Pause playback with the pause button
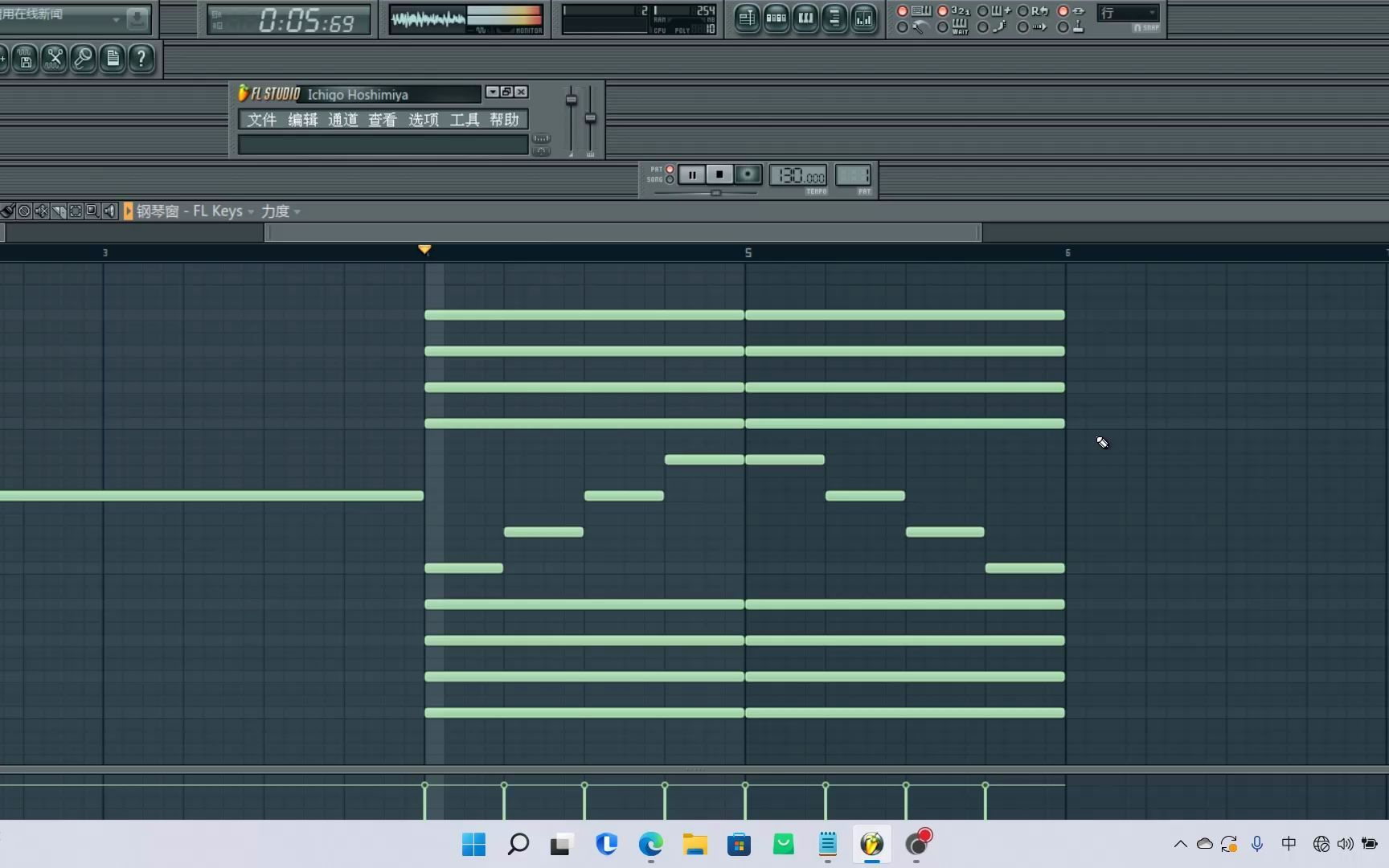The image size is (1389, 868). [x=690, y=174]
